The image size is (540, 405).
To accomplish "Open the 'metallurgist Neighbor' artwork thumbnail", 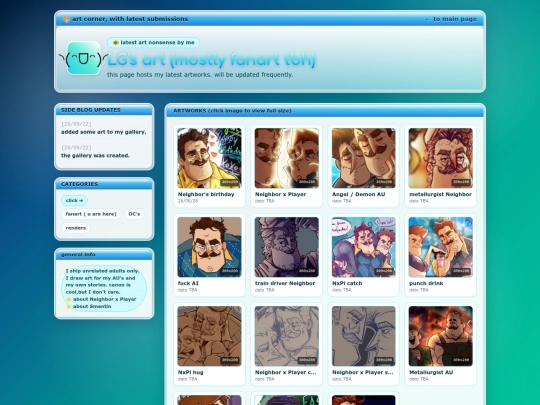I will 440,158.
